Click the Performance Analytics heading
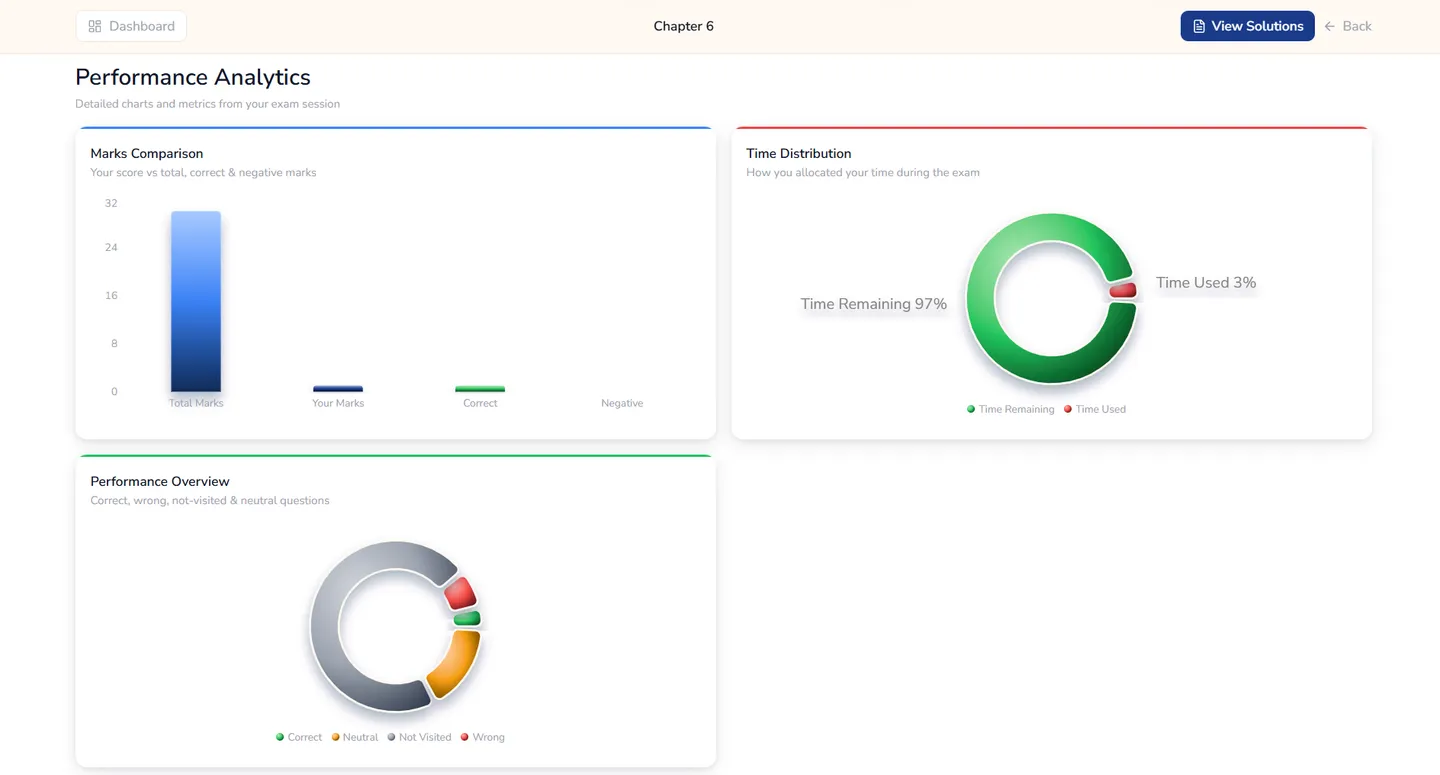Image resolution: width=1440 pixels, height=775 pixels. (193, 77)
